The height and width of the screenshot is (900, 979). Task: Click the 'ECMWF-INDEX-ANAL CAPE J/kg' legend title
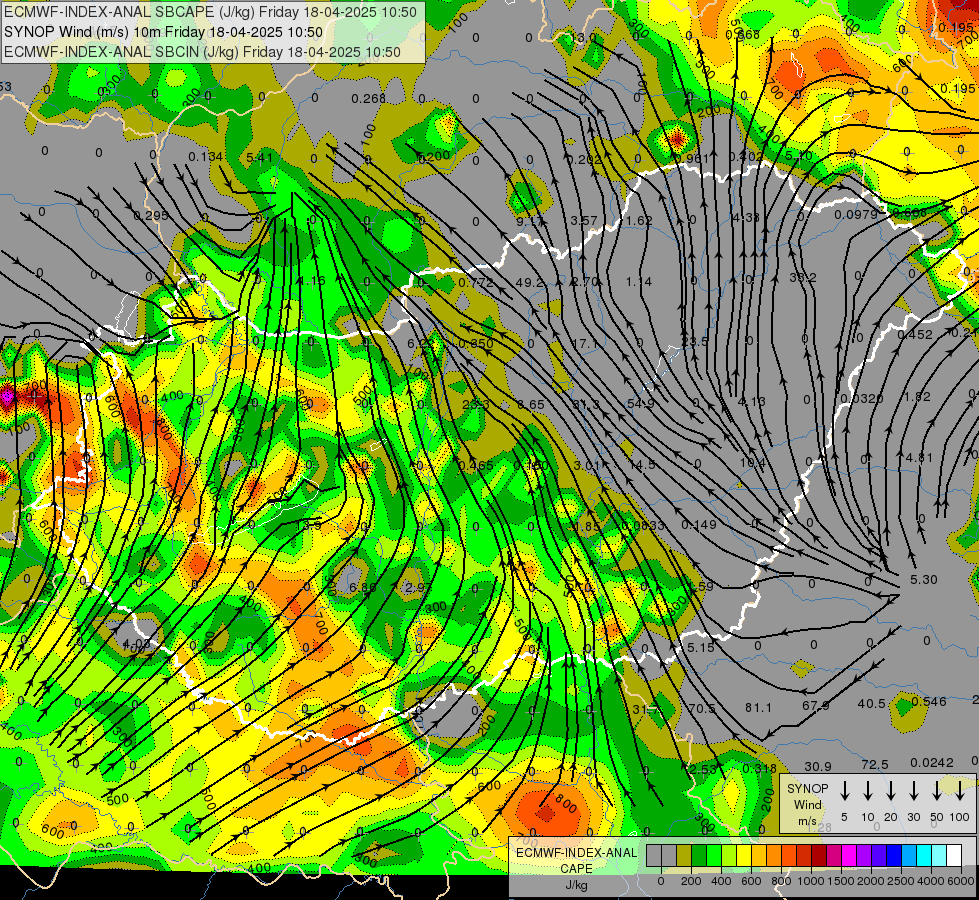tap(576, 869)
